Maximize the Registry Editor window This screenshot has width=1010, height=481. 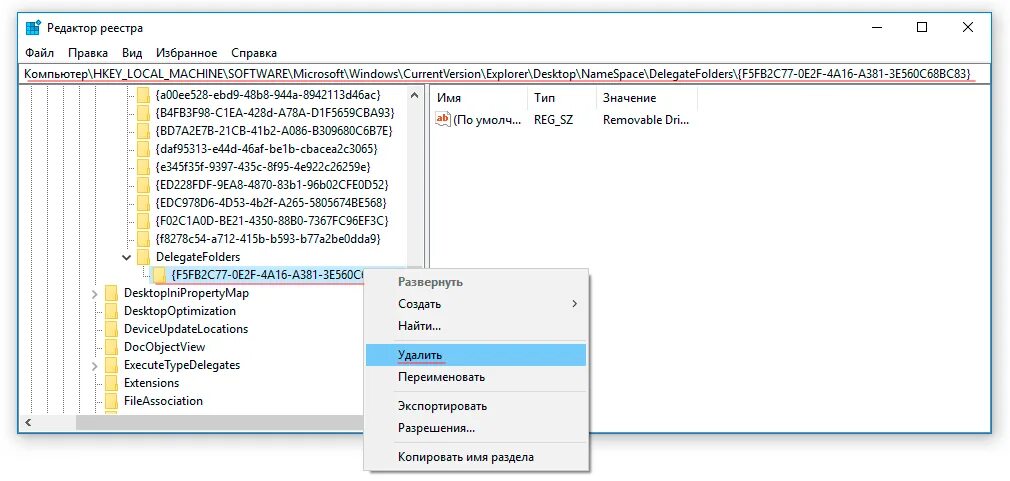coord(922,28)
